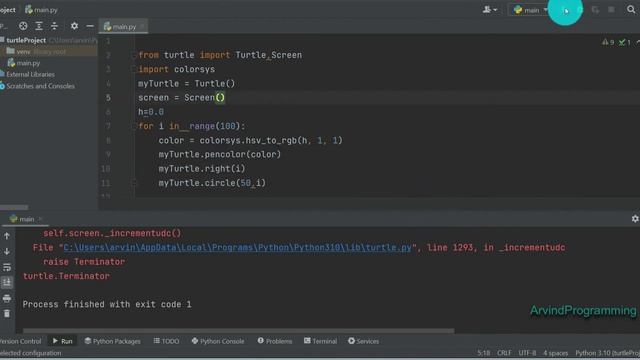Click 'Process finished with exit code 1' text
Screen dimensions: 640x360
point(107,304)
